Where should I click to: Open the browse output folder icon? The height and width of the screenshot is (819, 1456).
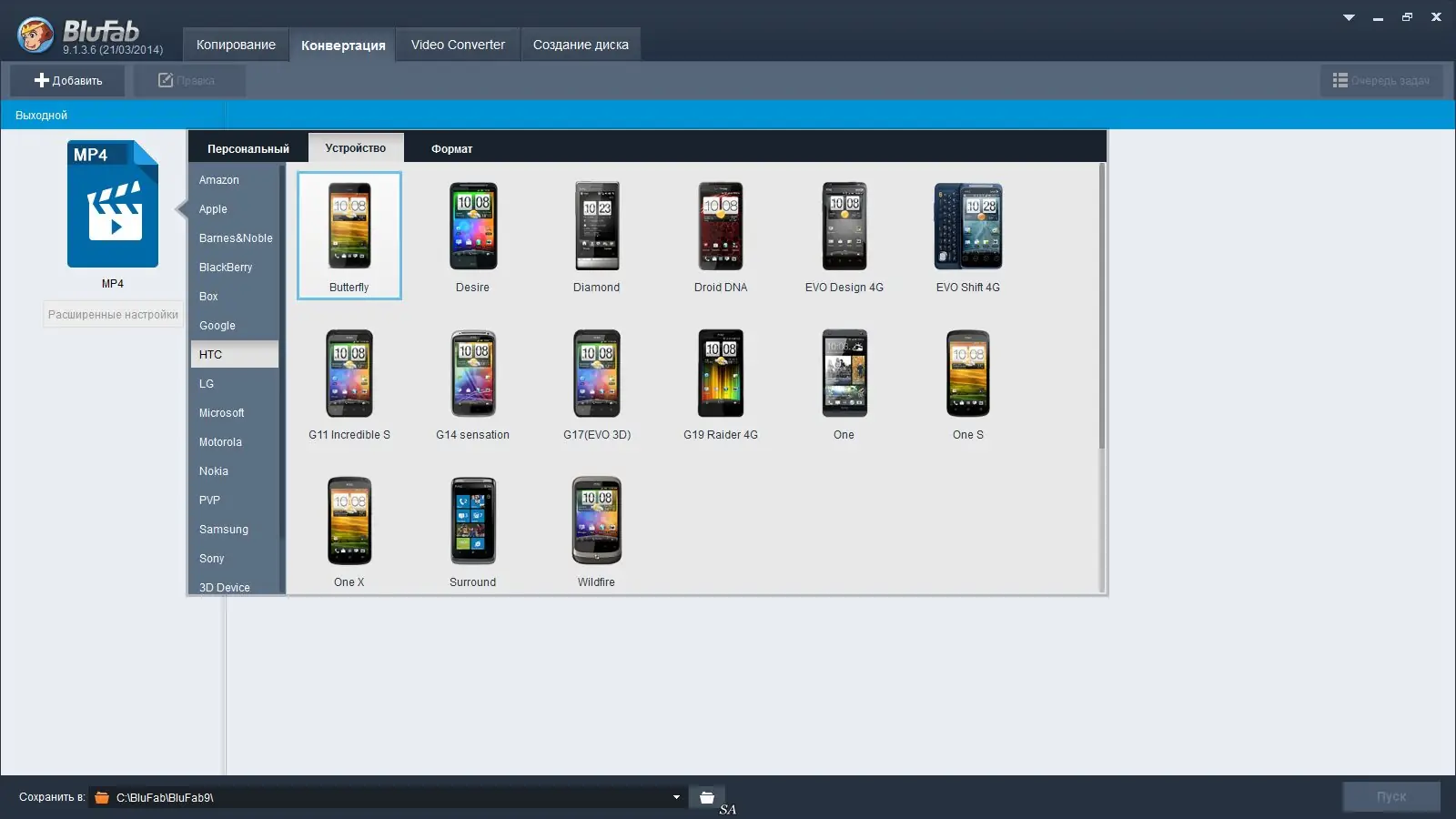point(707,797)
